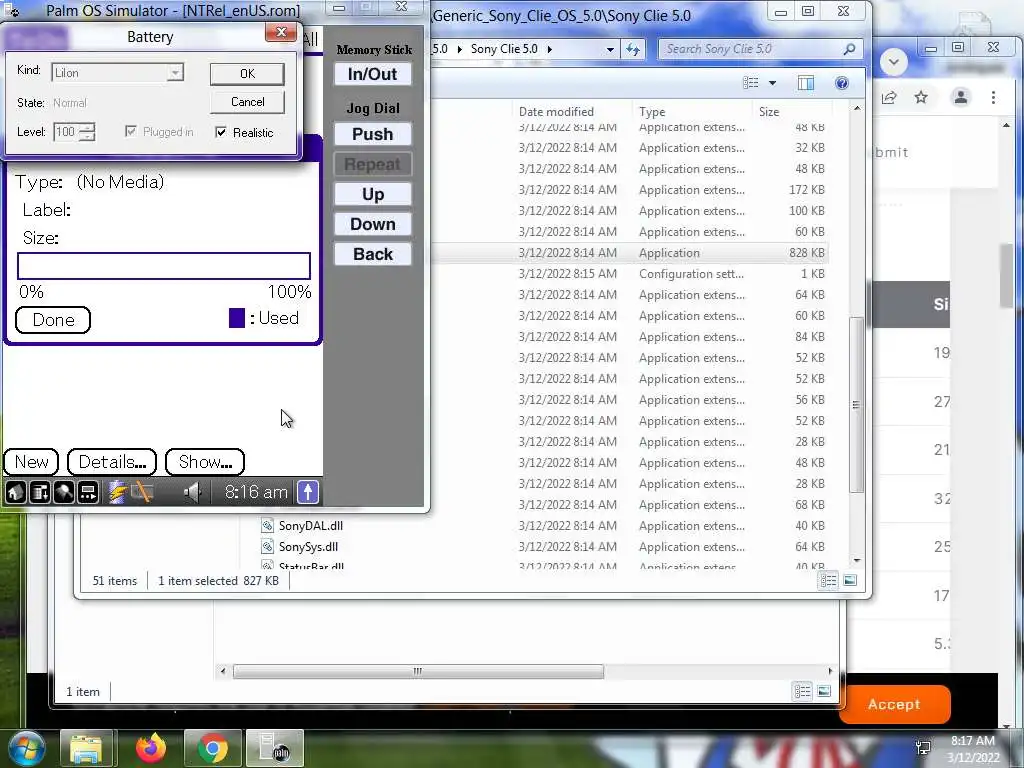Tap the Menu icon in Palm status bar
The width and height of the screenshot is (1024, 768).
(40, 492)
